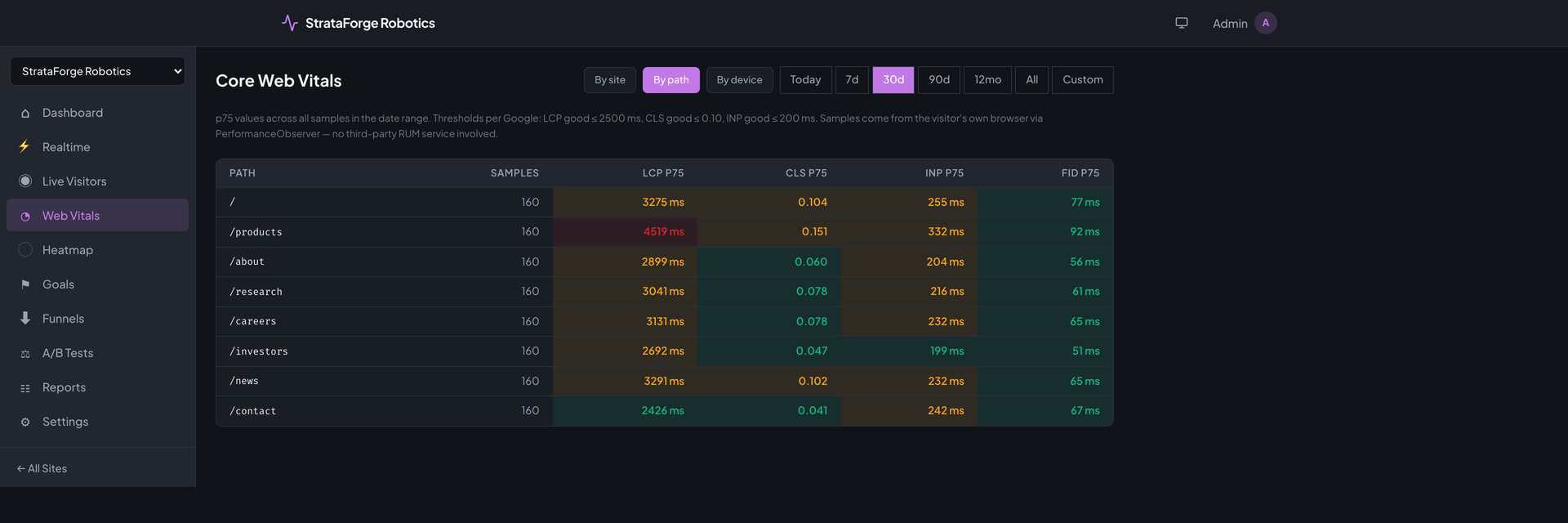
Task: Click the /research path cell
Action: (x=256, y=292)
